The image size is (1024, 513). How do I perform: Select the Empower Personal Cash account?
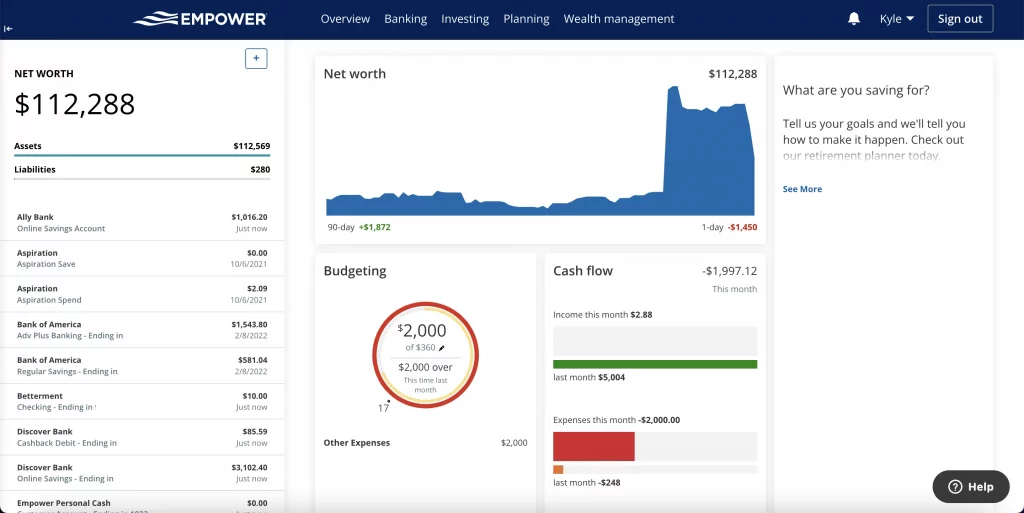[142, 503]
